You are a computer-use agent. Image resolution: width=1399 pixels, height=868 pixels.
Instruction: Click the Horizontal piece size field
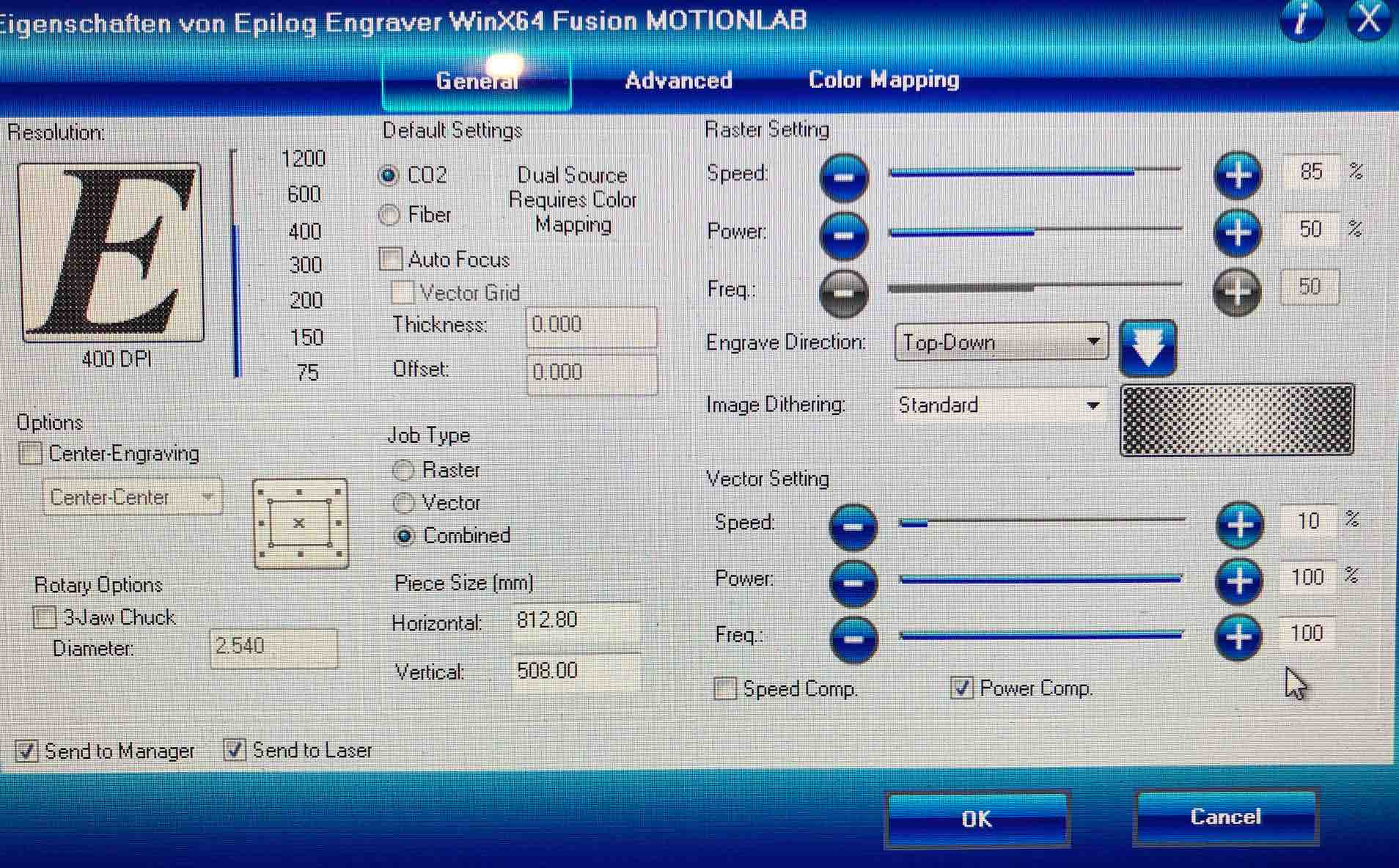point(576,621)
